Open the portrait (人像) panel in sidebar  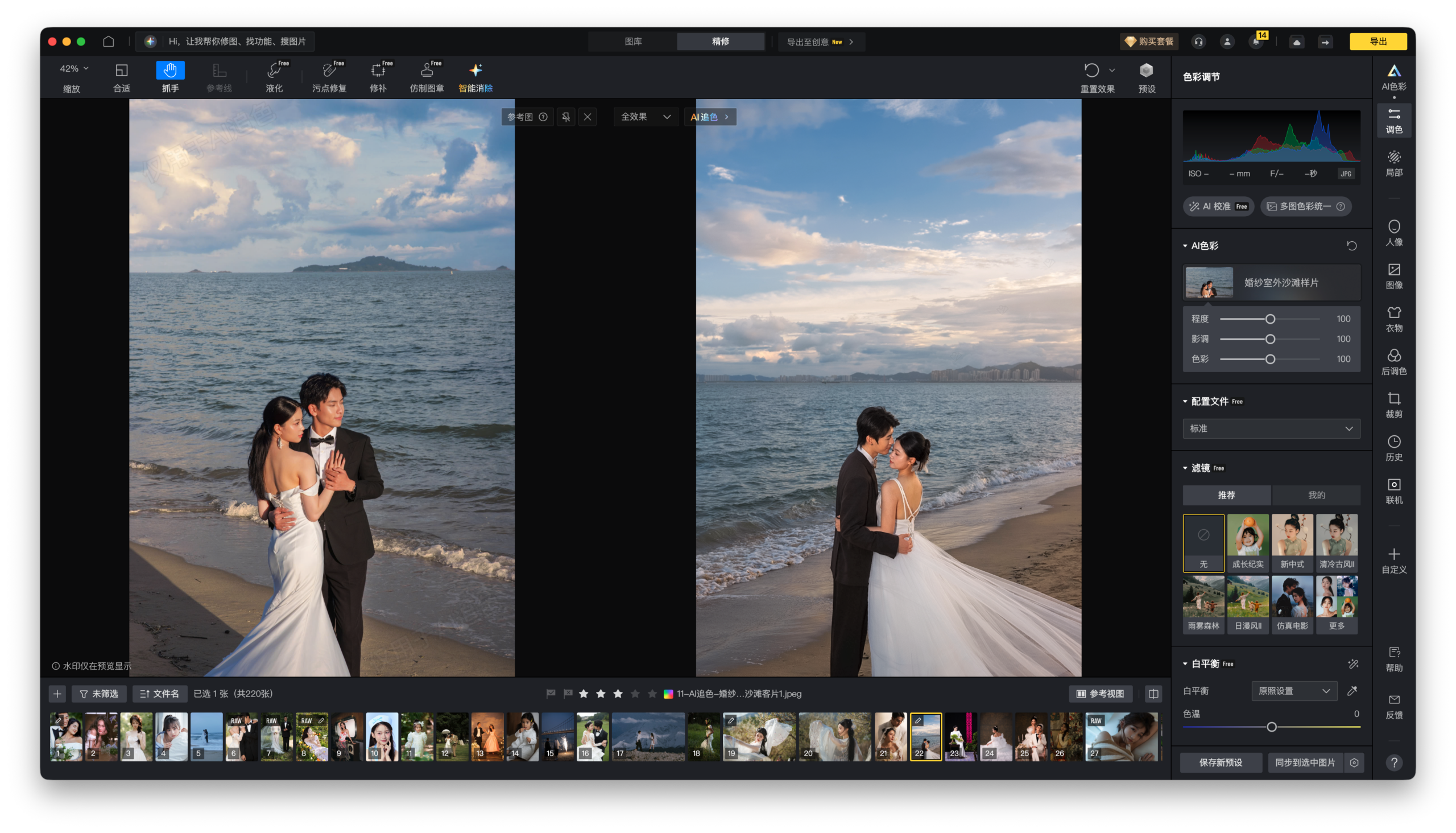1393,233
